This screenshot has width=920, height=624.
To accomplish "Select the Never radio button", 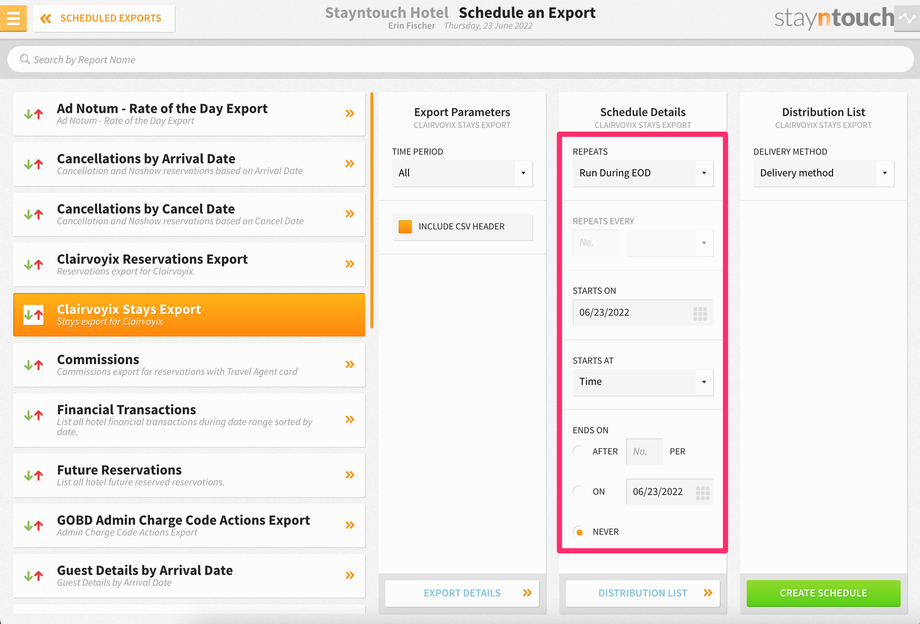I will click(579, 532).
